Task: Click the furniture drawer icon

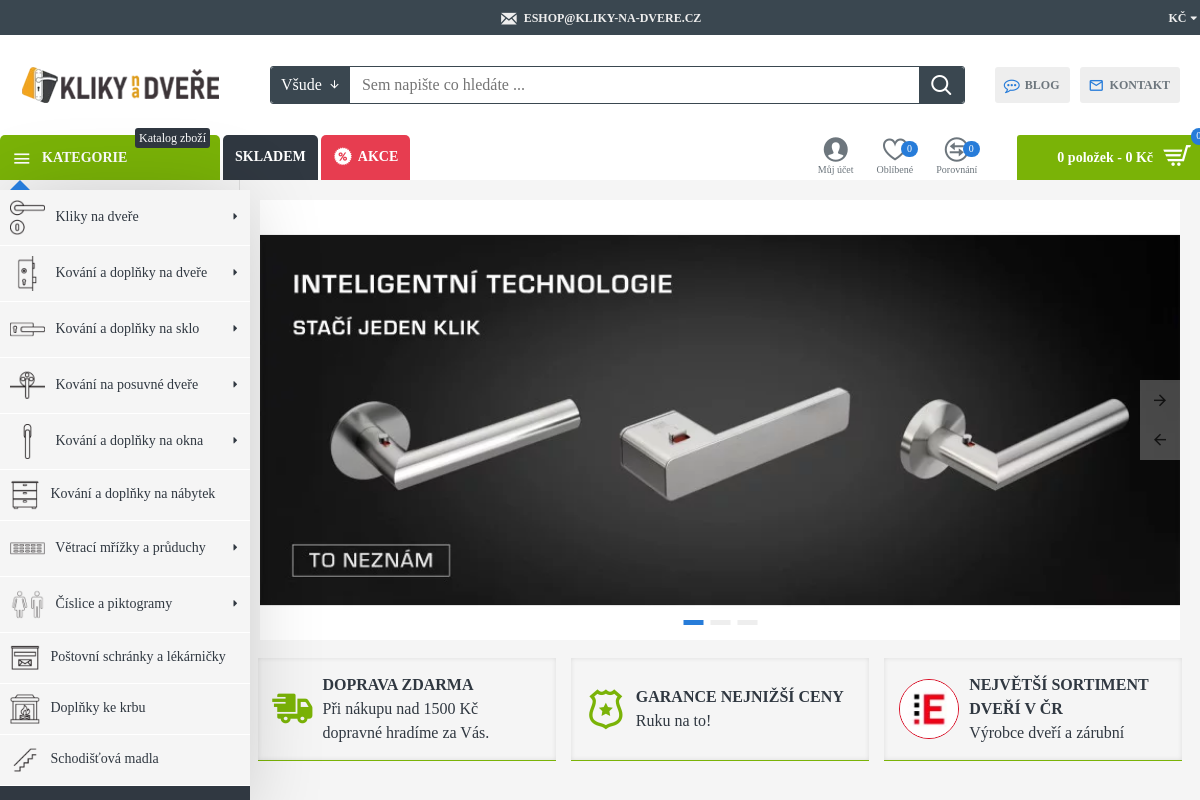Action: [25, 494]
